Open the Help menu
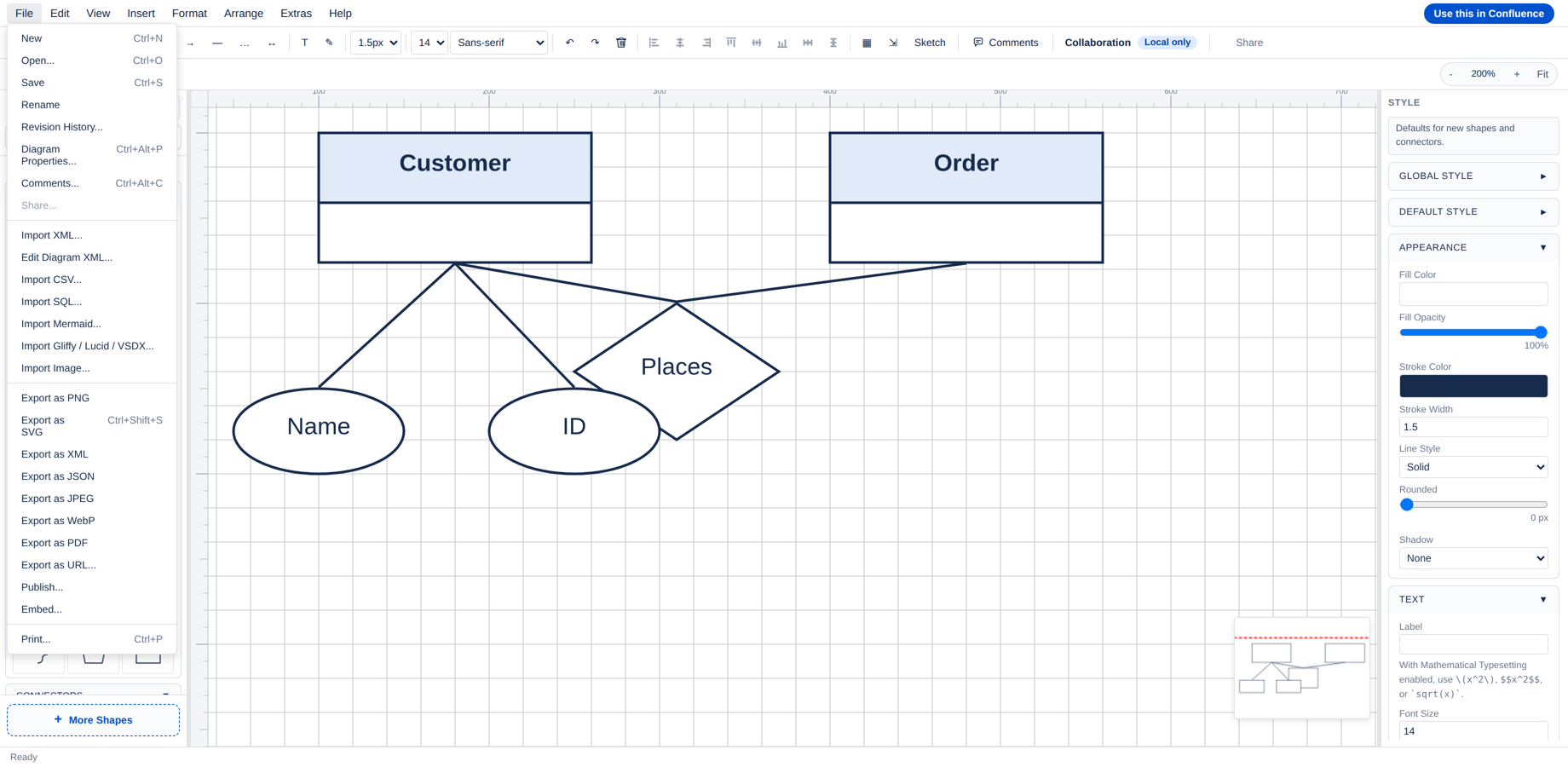Viewport: 1568px width, 767px height. click(x=340, y=14)
